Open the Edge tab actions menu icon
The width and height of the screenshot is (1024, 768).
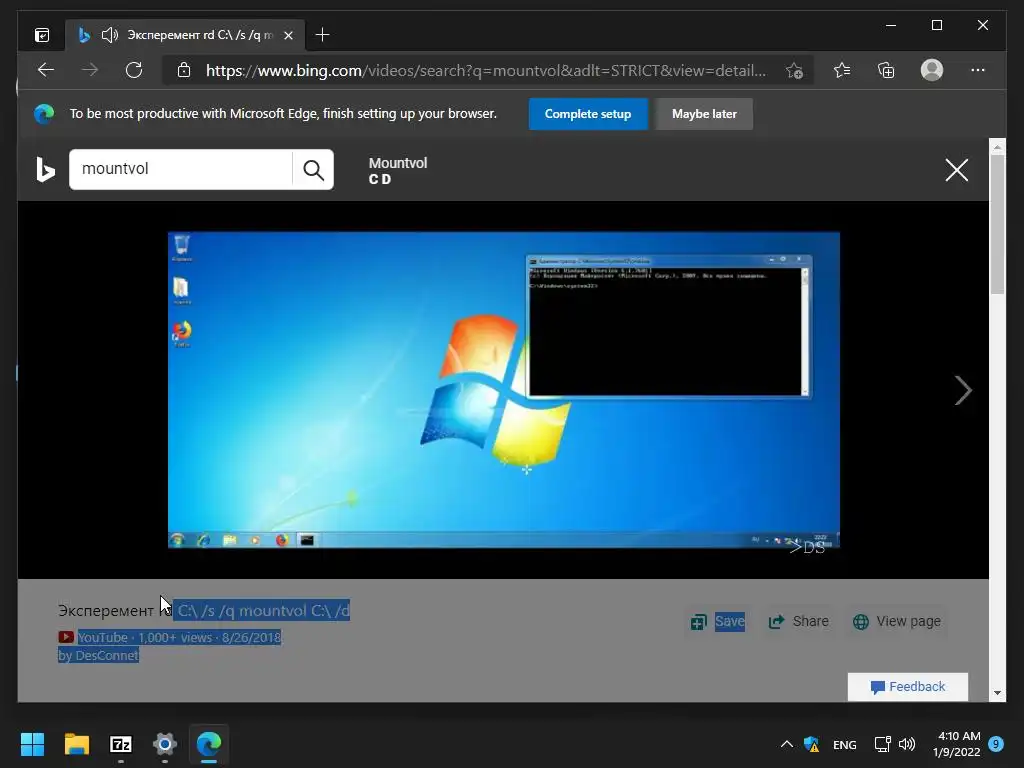point(42,35)
